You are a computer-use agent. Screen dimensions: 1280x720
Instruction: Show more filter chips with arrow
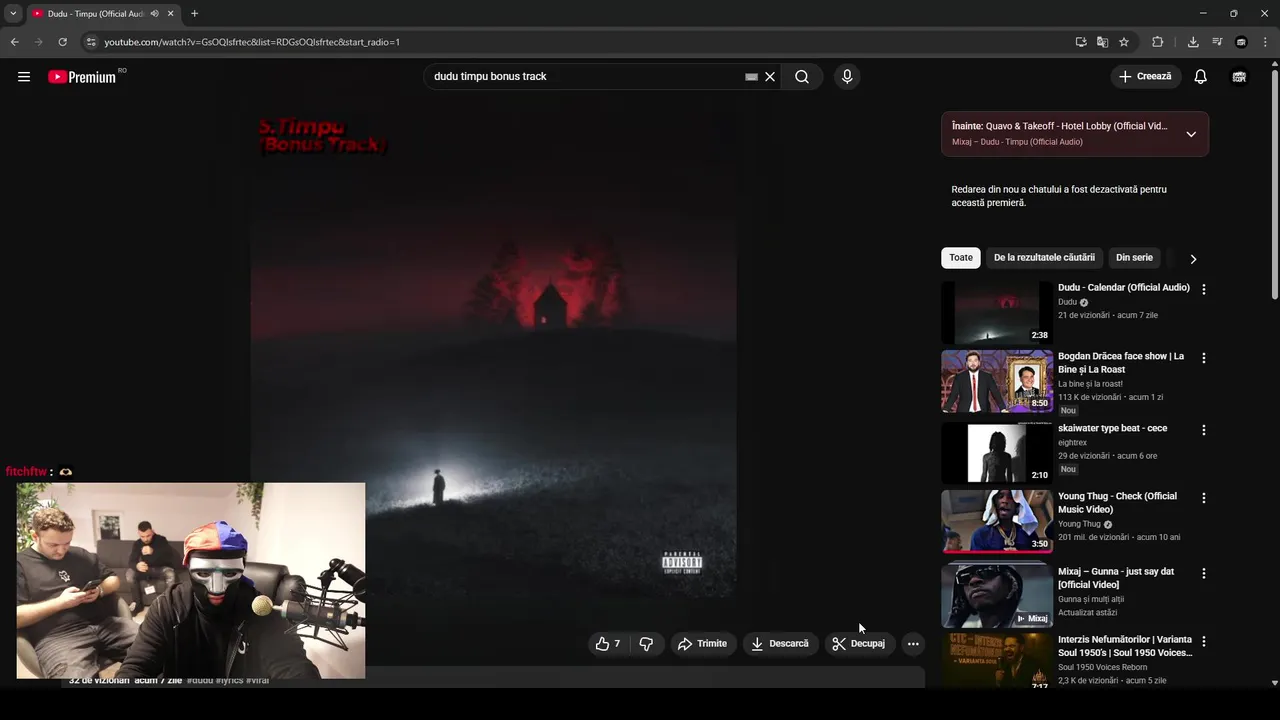(x=1193, y=259)
